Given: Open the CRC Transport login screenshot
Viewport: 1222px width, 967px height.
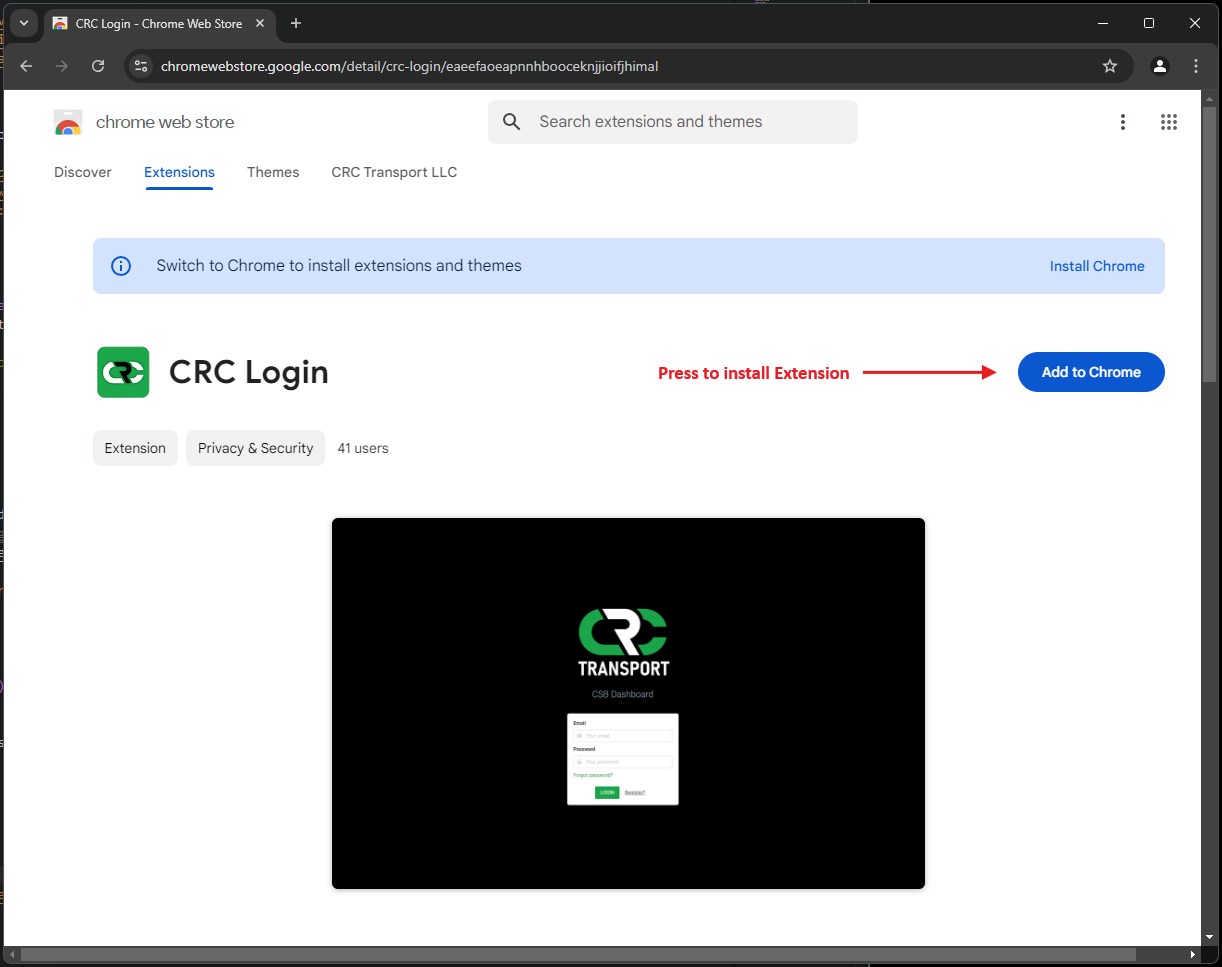Looking at the screenshot, I should pyautogui.click(x=628, y=703).
